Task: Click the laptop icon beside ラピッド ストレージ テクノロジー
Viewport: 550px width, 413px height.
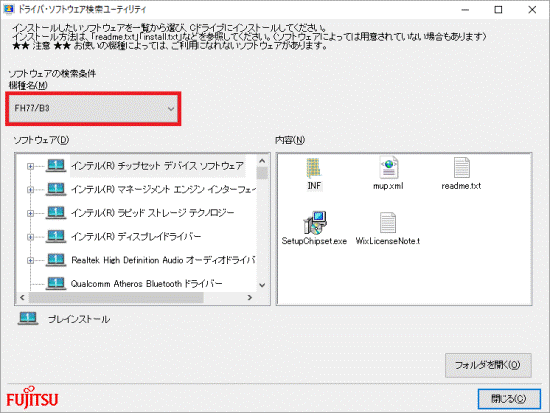Action: [56, 212]
